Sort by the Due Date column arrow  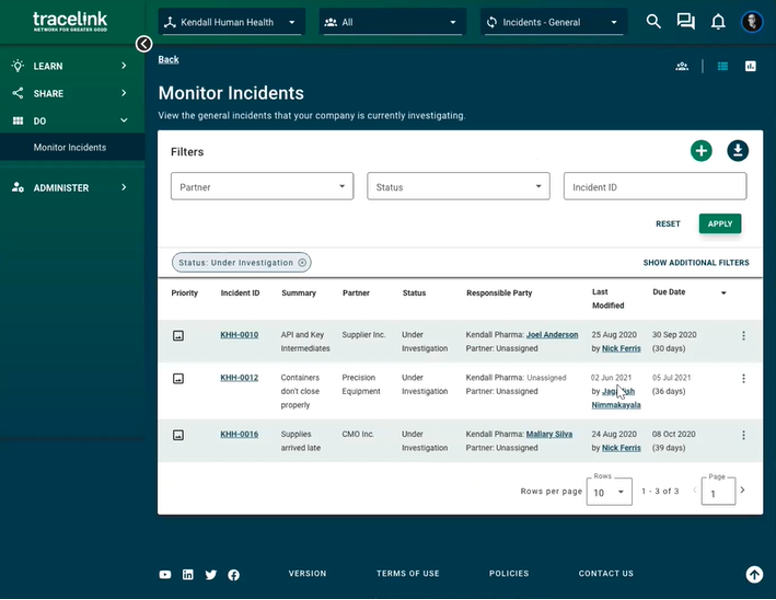coord(724,293)
